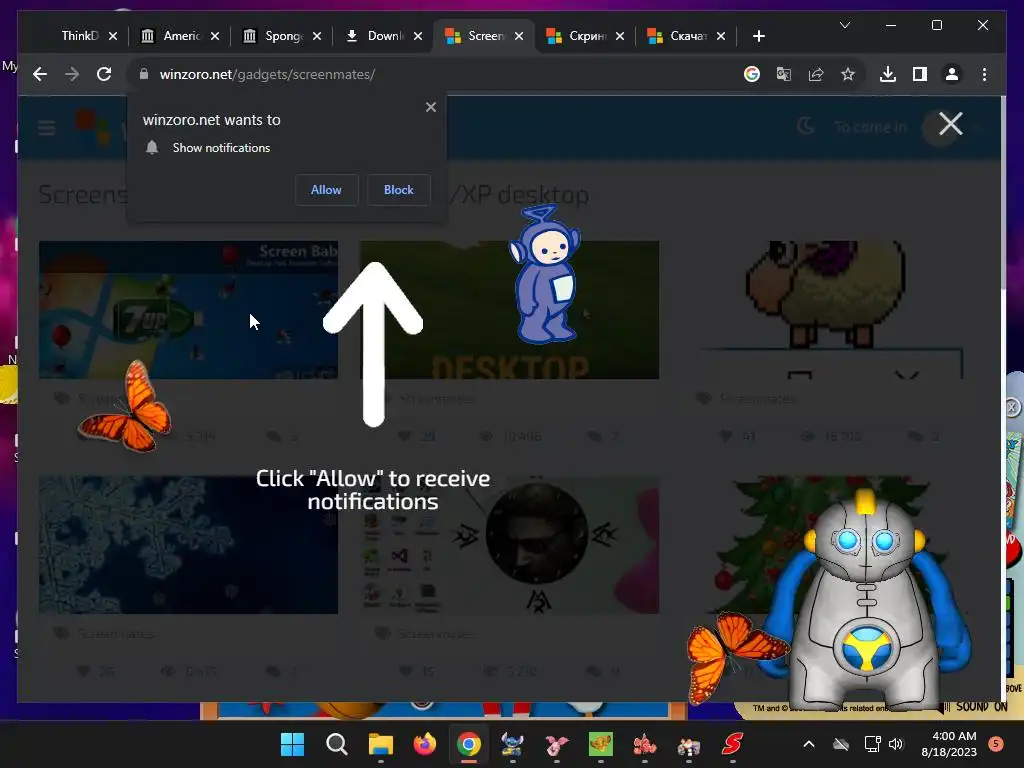Show hidden system tray icons
1024x768 pixels.
point(808,744)
